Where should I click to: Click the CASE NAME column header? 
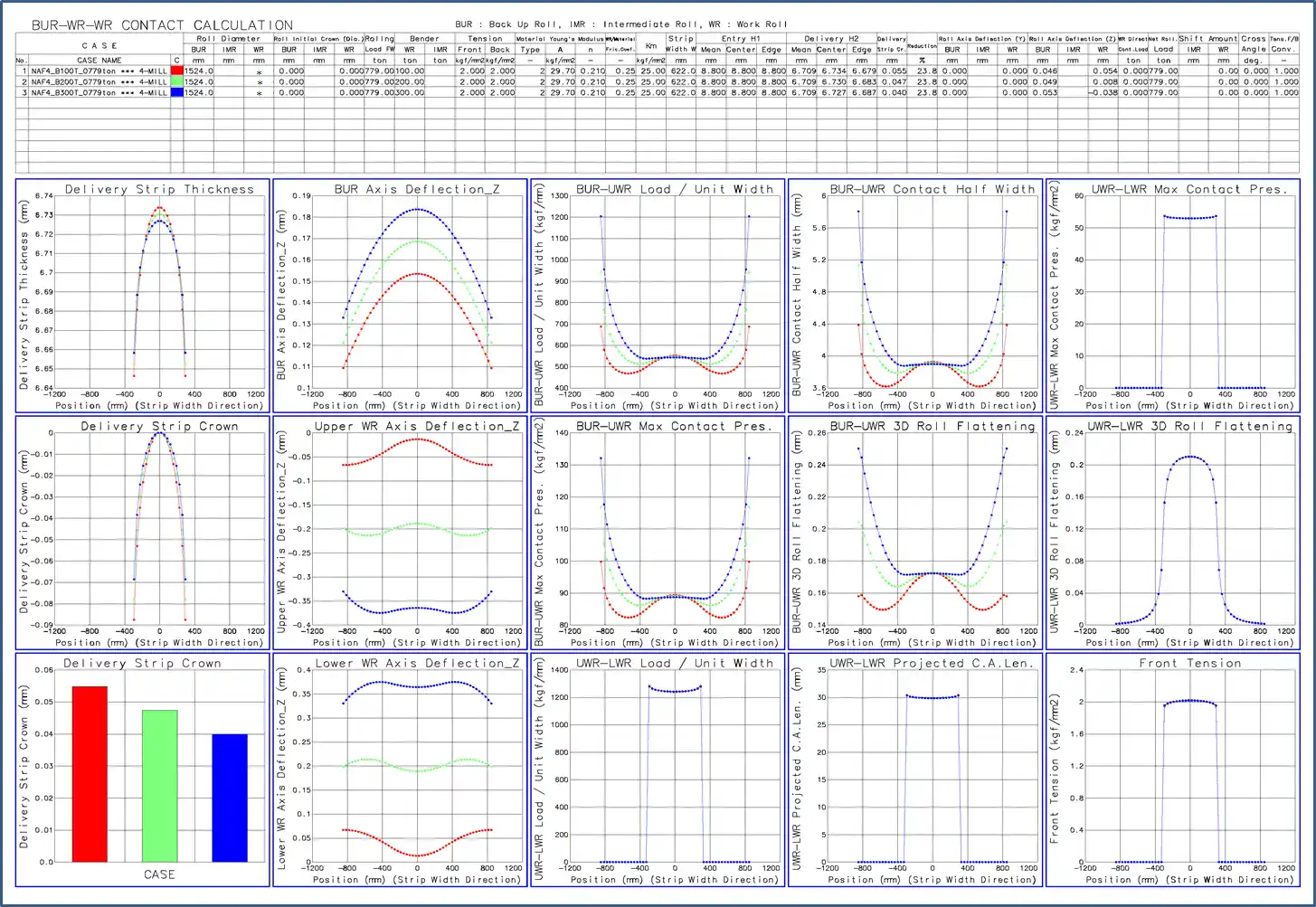click(99, 61)
